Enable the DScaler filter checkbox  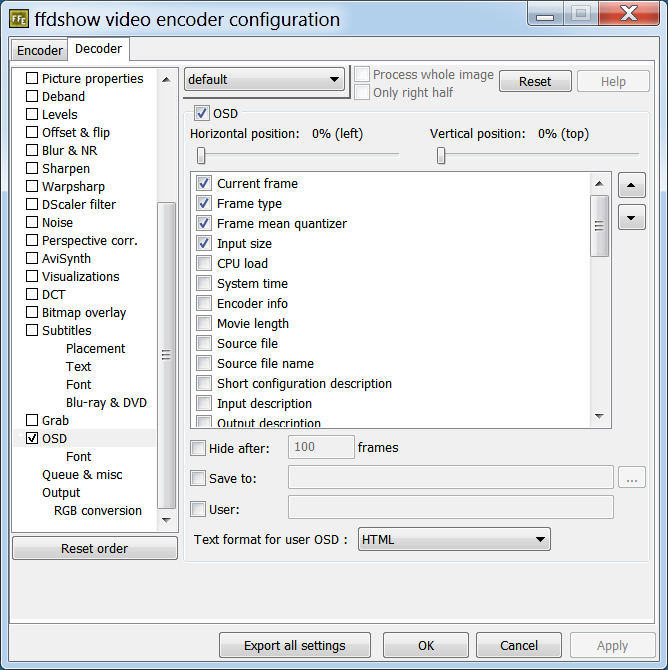click(x=32, y=204)
